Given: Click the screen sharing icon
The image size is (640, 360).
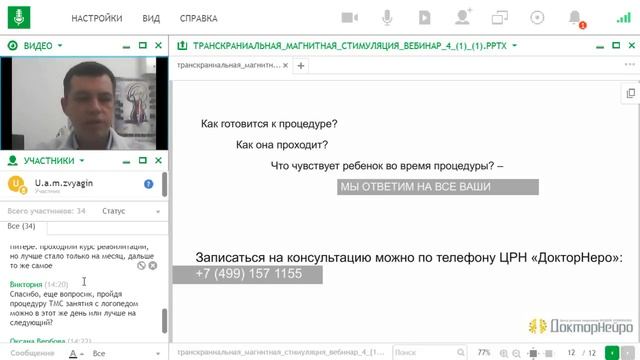Looking at the screenshot, I should point(500,18).
